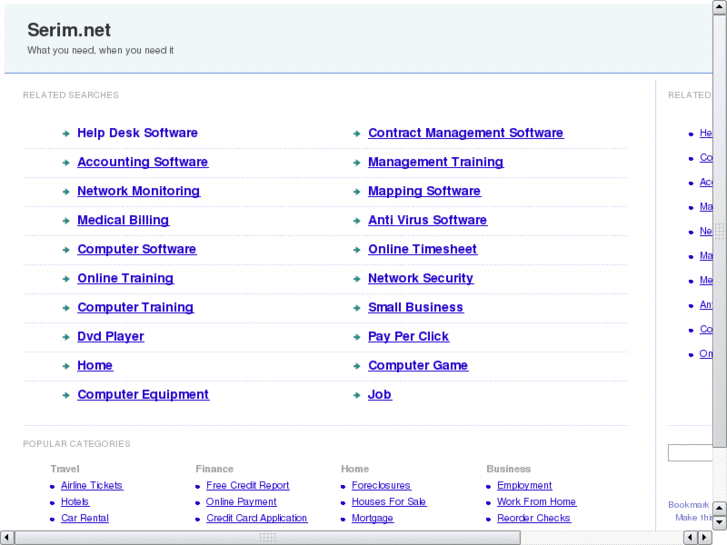Click the arrow bullet next to Pay Per Click
727x545 pixels.
356,337
